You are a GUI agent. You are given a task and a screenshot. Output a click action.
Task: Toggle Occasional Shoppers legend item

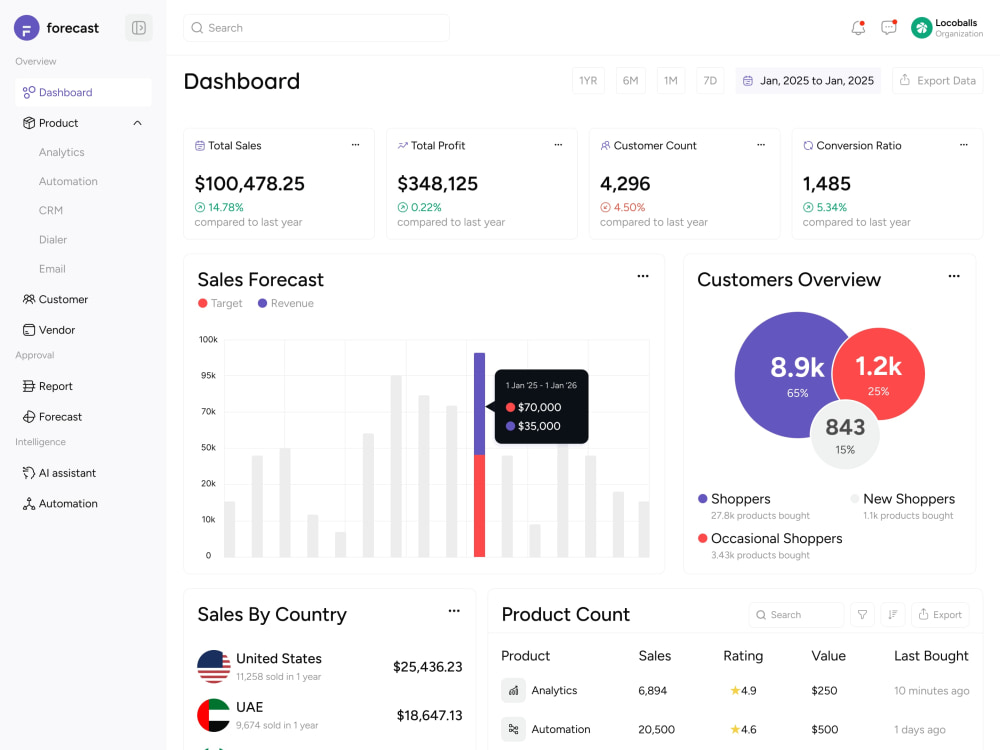point(770,538)
